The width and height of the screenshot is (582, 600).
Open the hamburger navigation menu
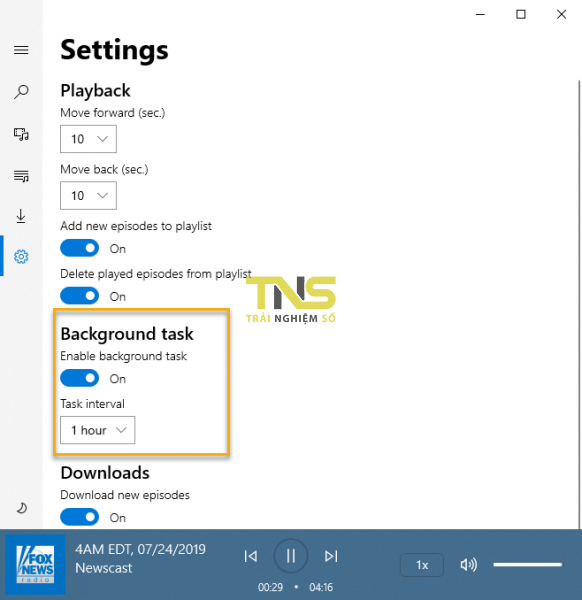(21, 50)
